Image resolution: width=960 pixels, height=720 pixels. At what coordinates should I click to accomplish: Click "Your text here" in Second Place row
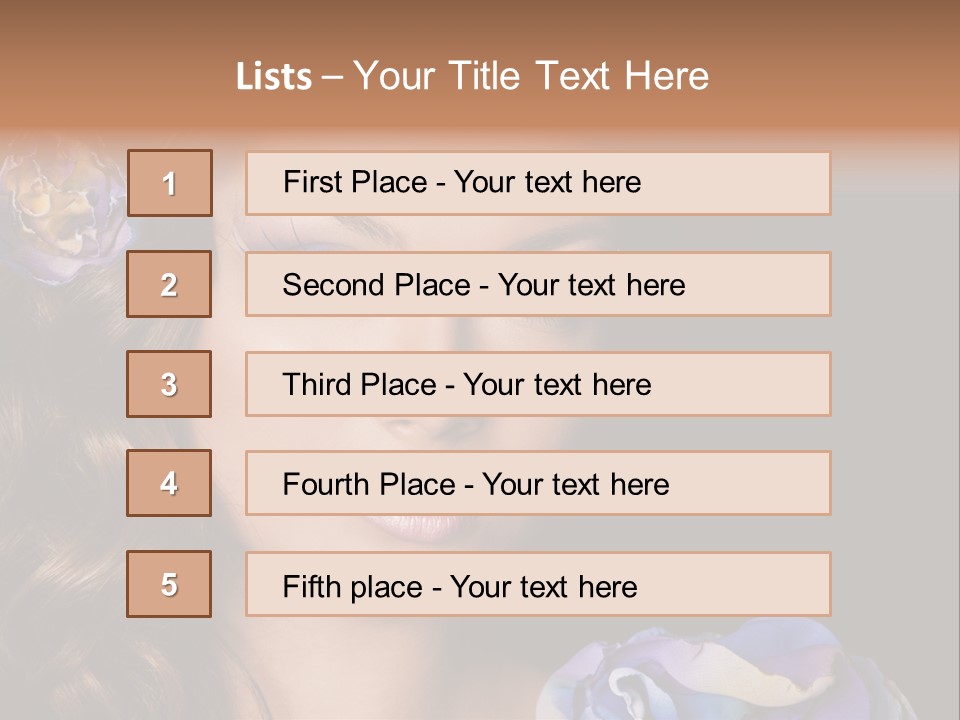(x=591, y=285)
